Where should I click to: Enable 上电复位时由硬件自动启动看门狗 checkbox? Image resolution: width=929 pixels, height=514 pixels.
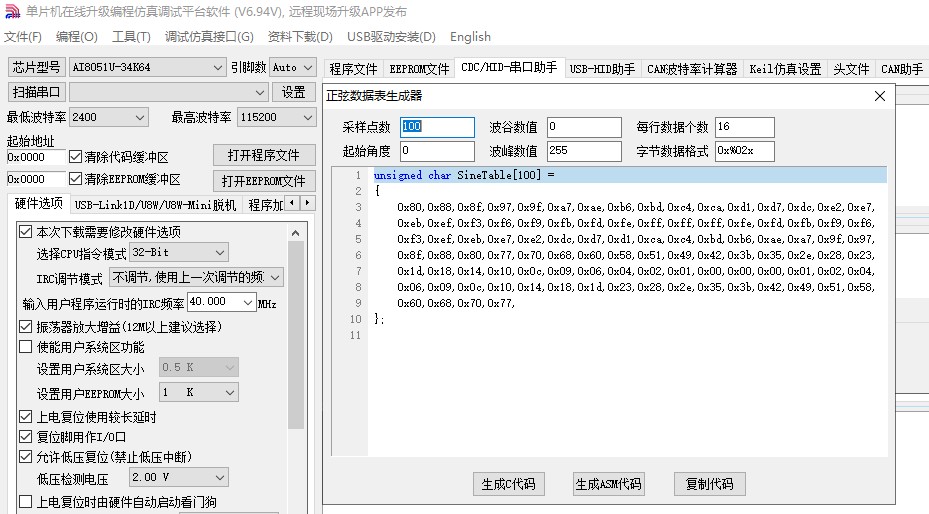[x=25, y=502]
